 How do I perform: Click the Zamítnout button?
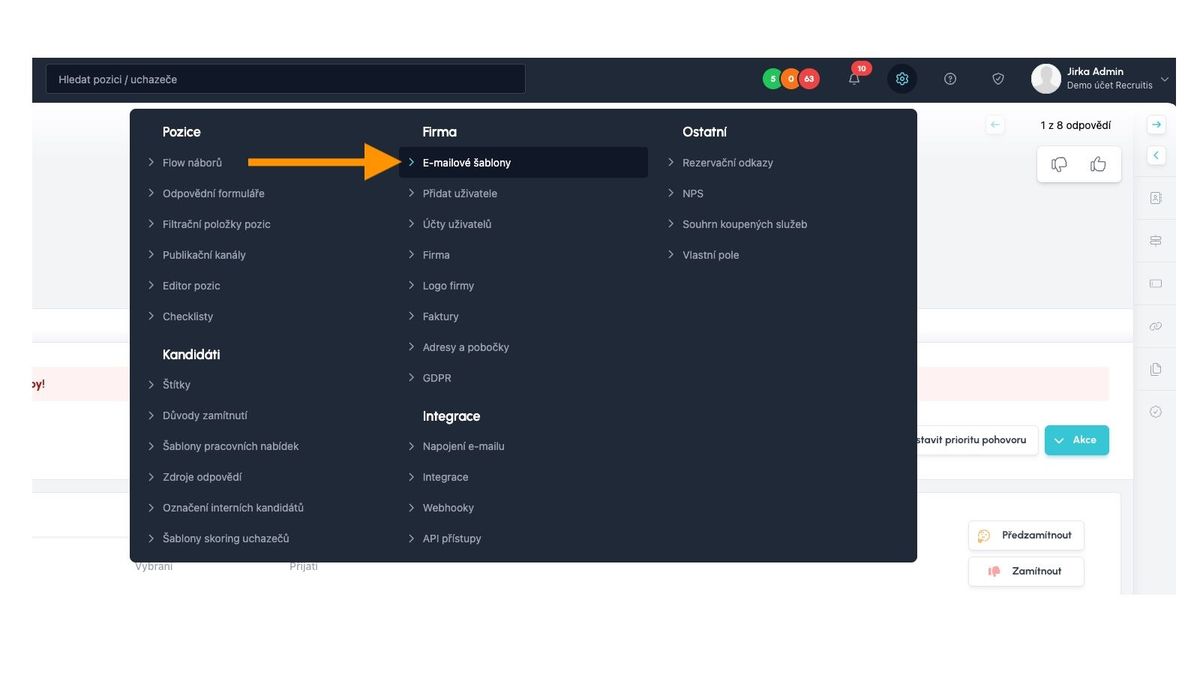pos(1026,571)
